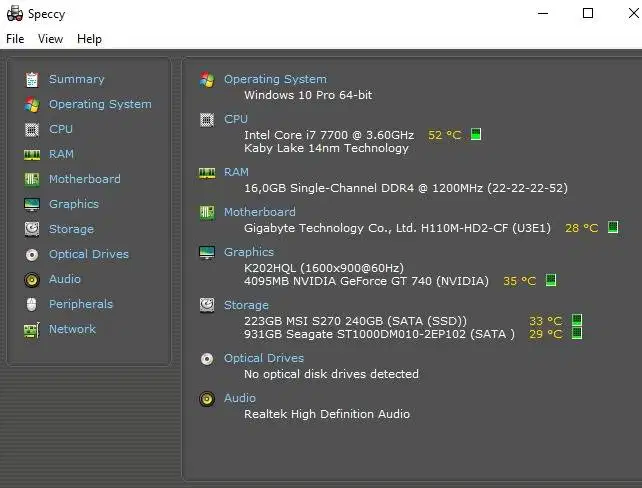Open the Graphics sidebar entry

pyautogui.click(x=74, y=204)
